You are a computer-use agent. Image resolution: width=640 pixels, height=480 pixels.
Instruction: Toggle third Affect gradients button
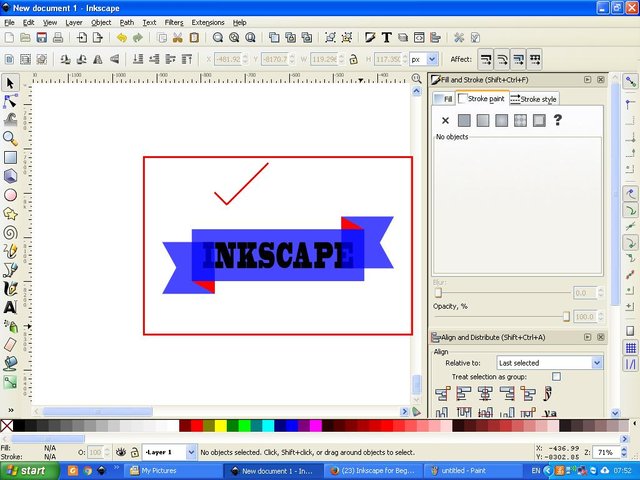pos(518,60)
